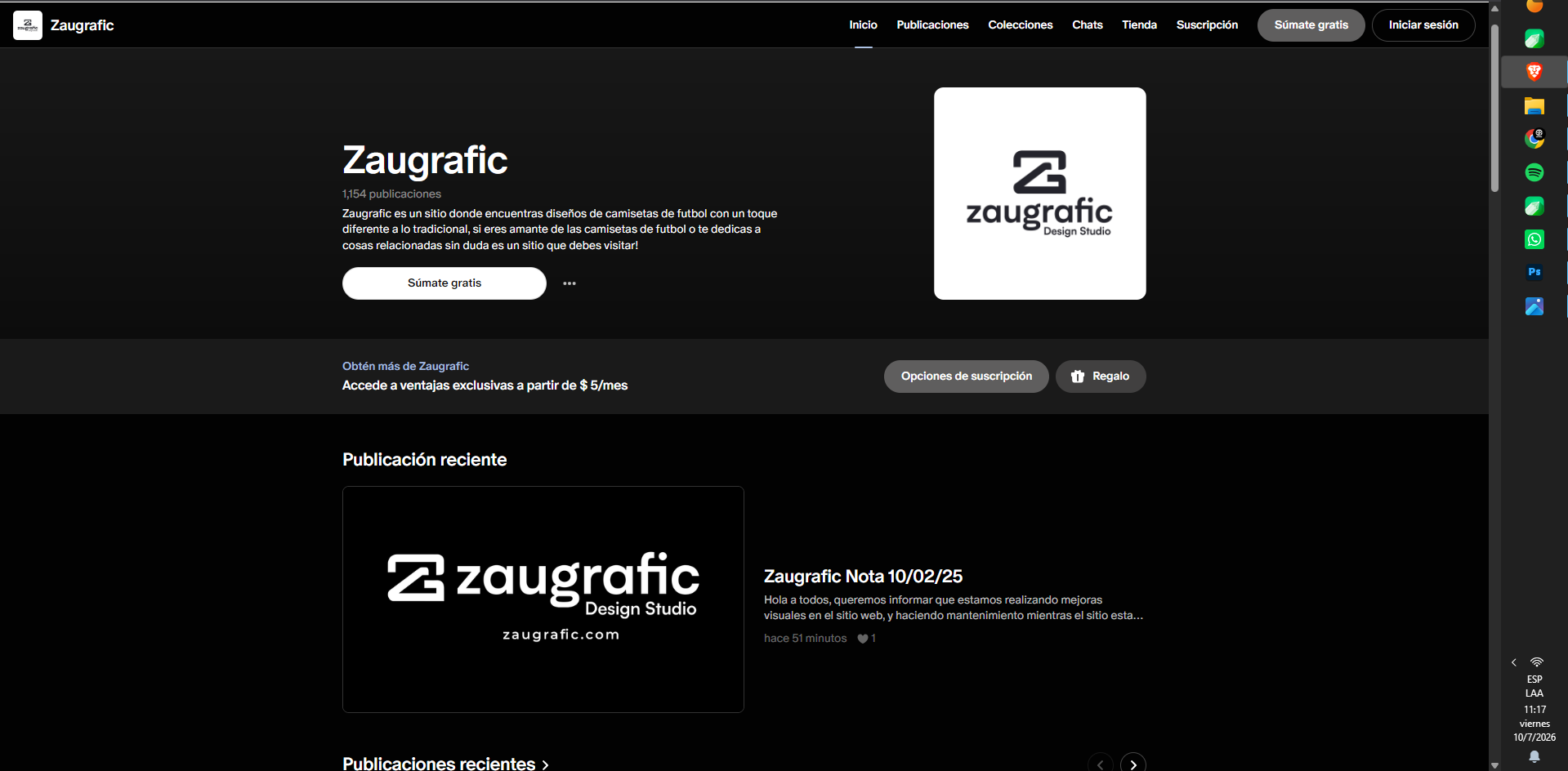Screen dimensions: 1568x771
Task: Click the Zaugrafic name in the header
Action: point(82,25)
